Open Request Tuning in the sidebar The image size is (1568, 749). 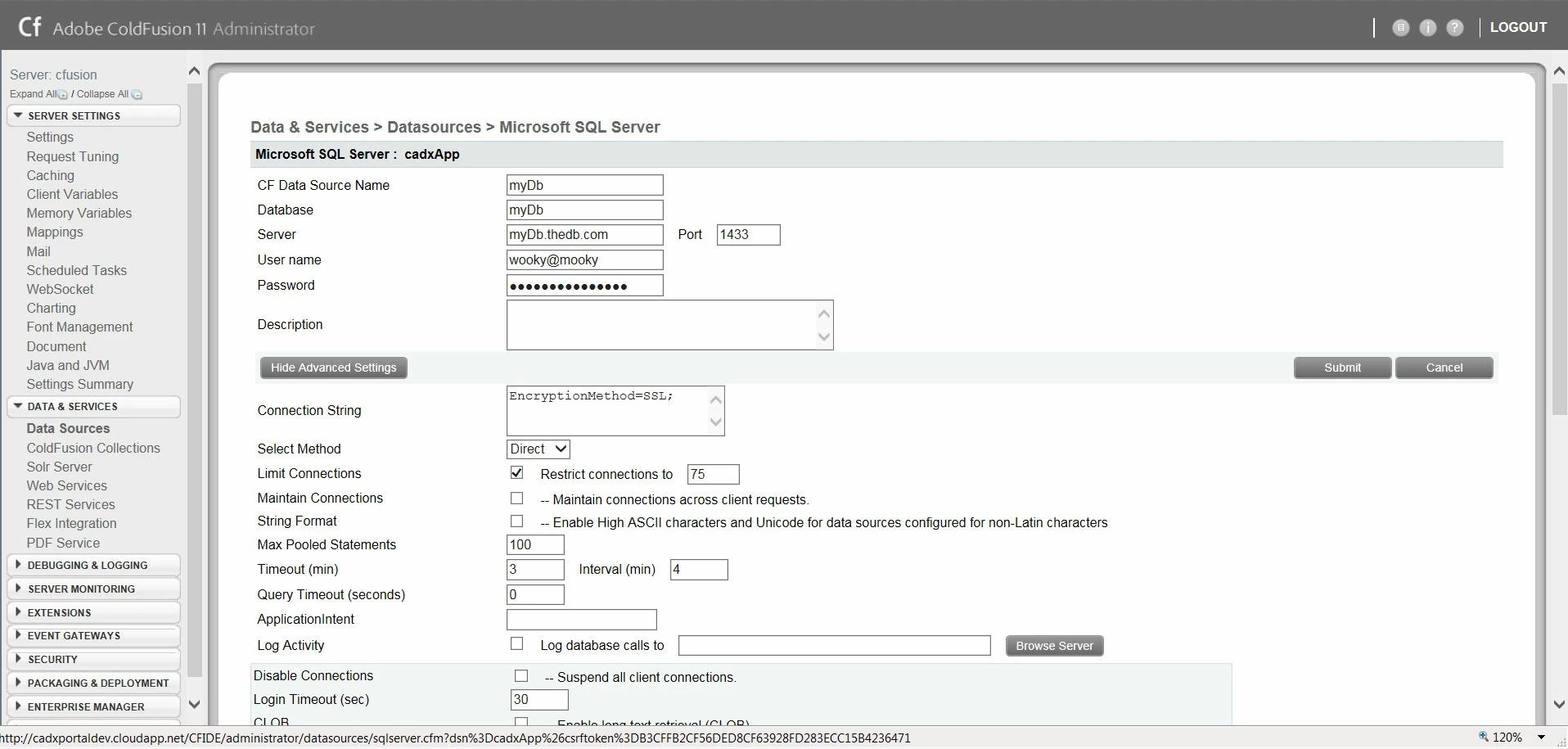73,156
